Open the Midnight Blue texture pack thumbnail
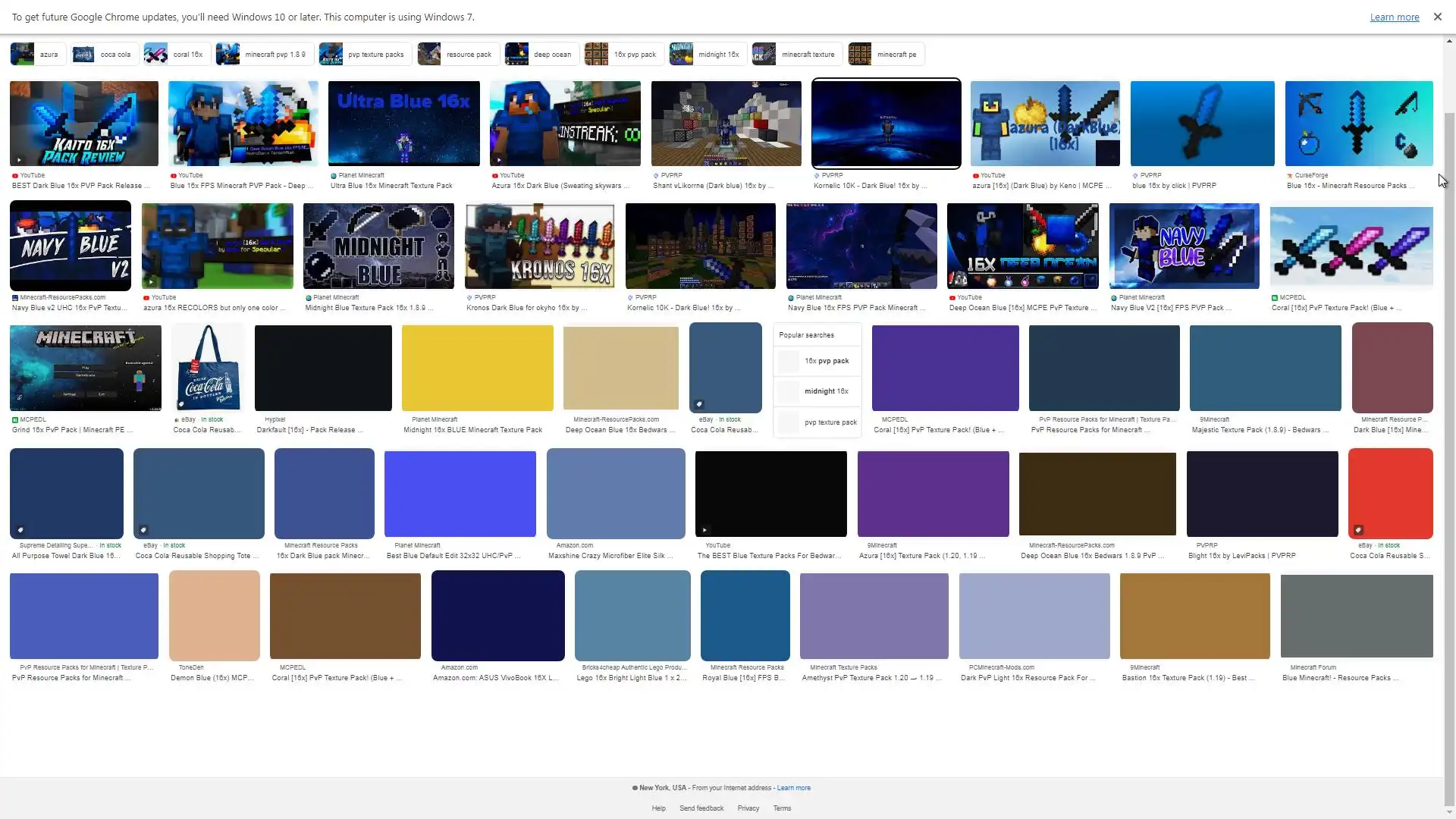The height and width of the screenshot is (819, 1456). 378,246
